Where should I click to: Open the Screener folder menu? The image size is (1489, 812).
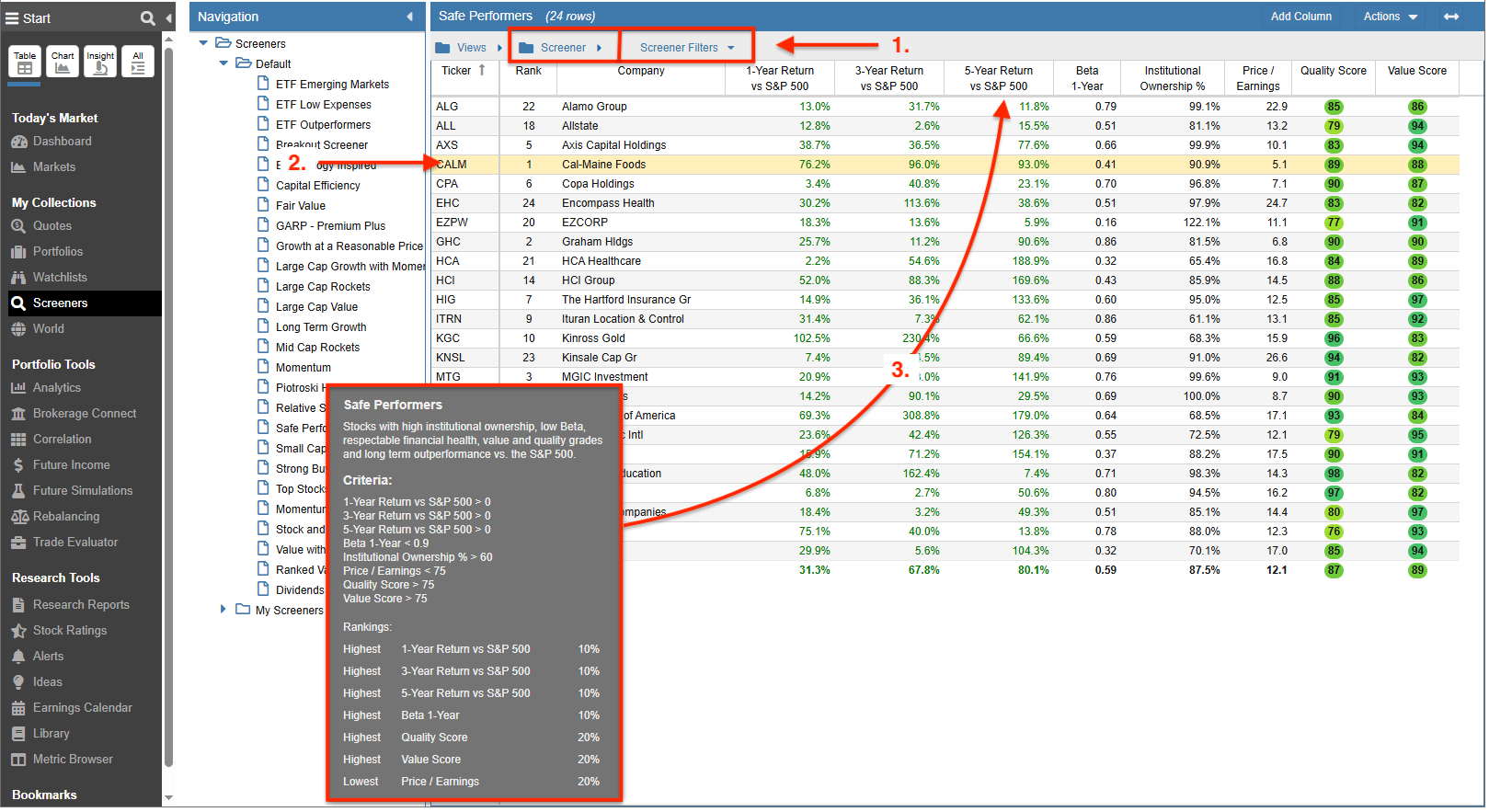560,48
